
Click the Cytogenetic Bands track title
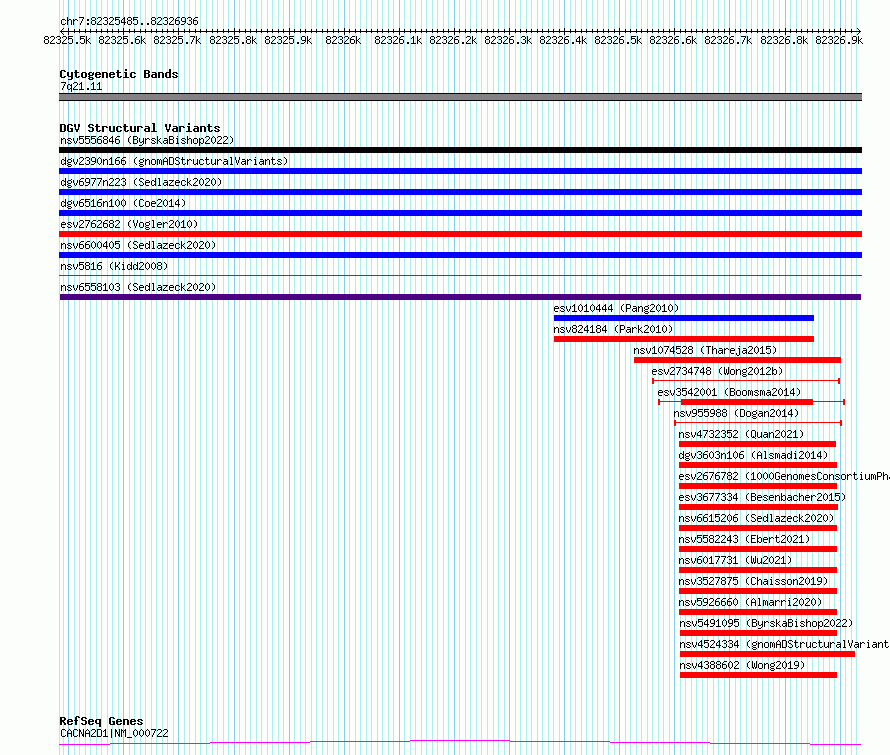pos(119,74)
